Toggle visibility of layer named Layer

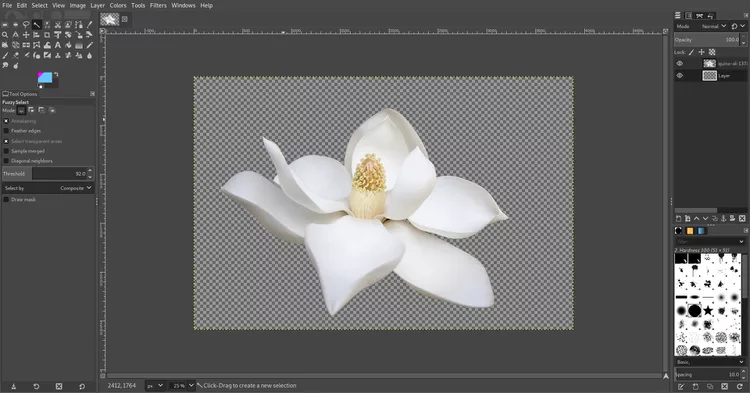[680, 76]
